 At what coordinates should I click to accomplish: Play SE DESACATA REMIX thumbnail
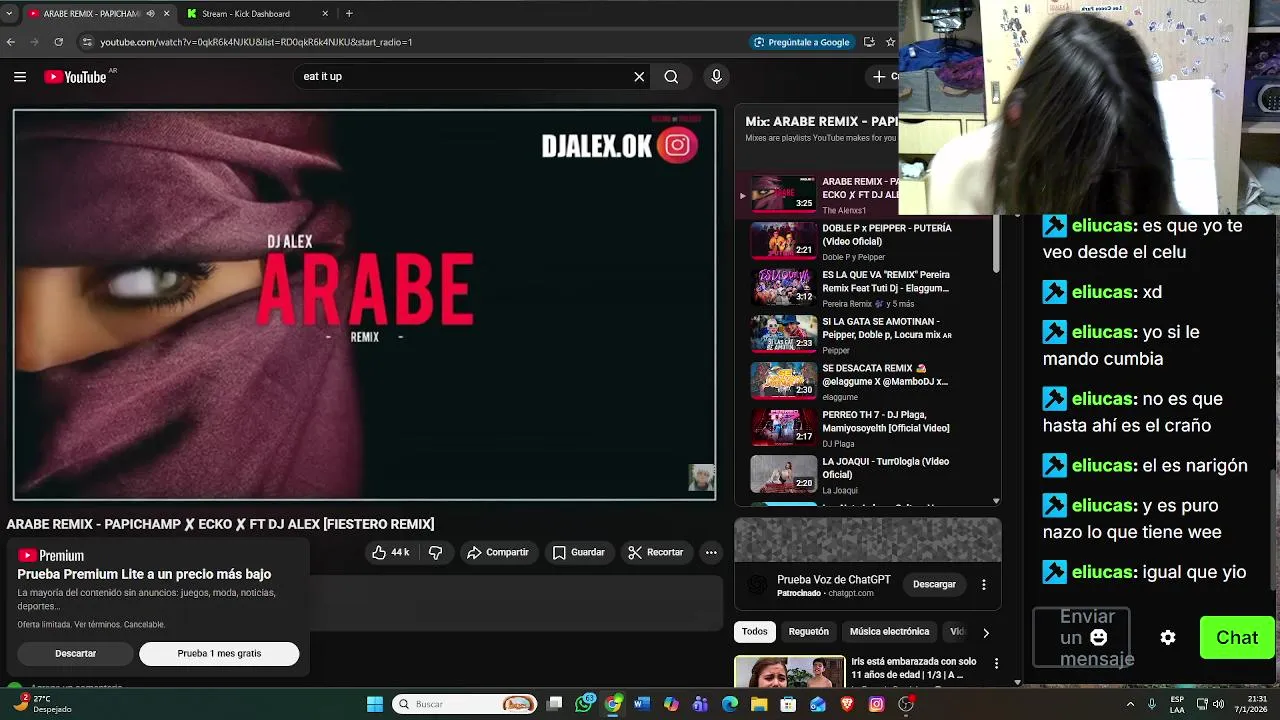pyautogui.click(x=783, y=381)
